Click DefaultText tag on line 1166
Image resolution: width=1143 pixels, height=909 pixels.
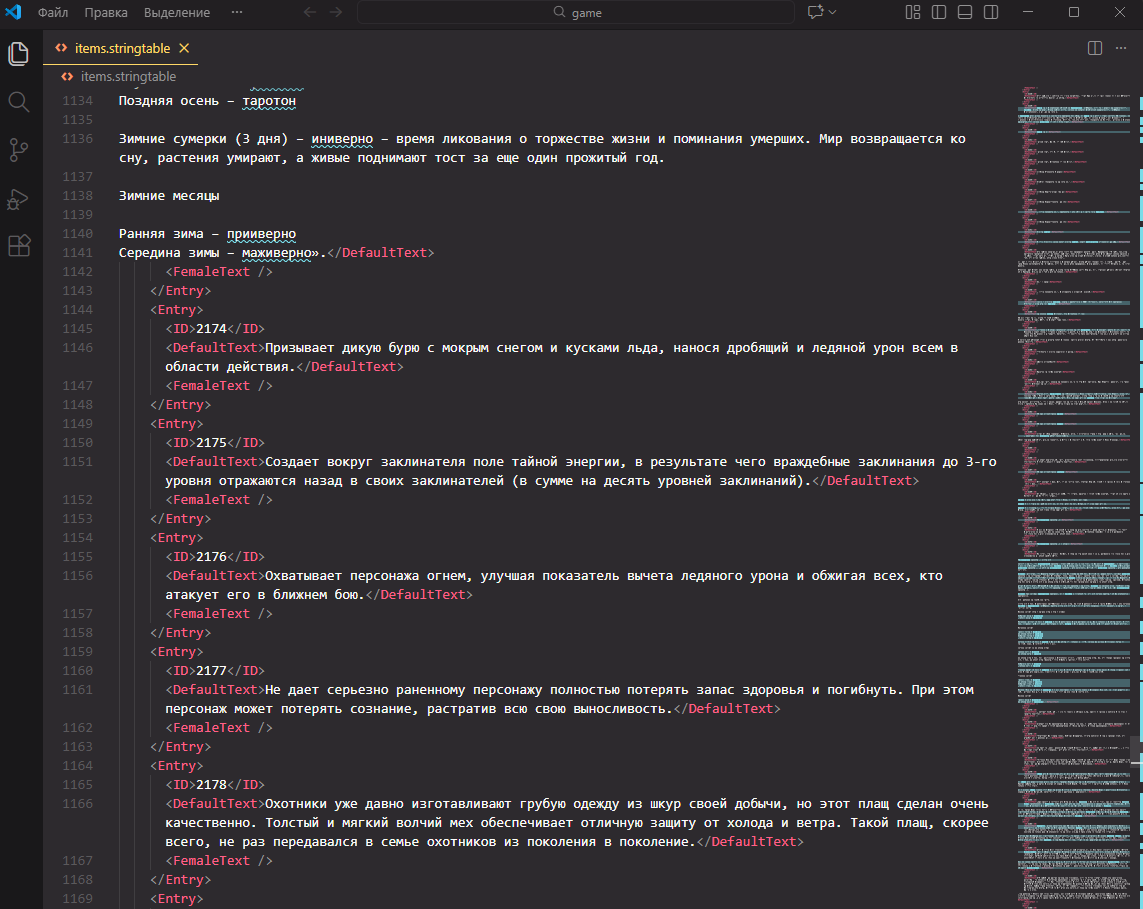point(215,804)
